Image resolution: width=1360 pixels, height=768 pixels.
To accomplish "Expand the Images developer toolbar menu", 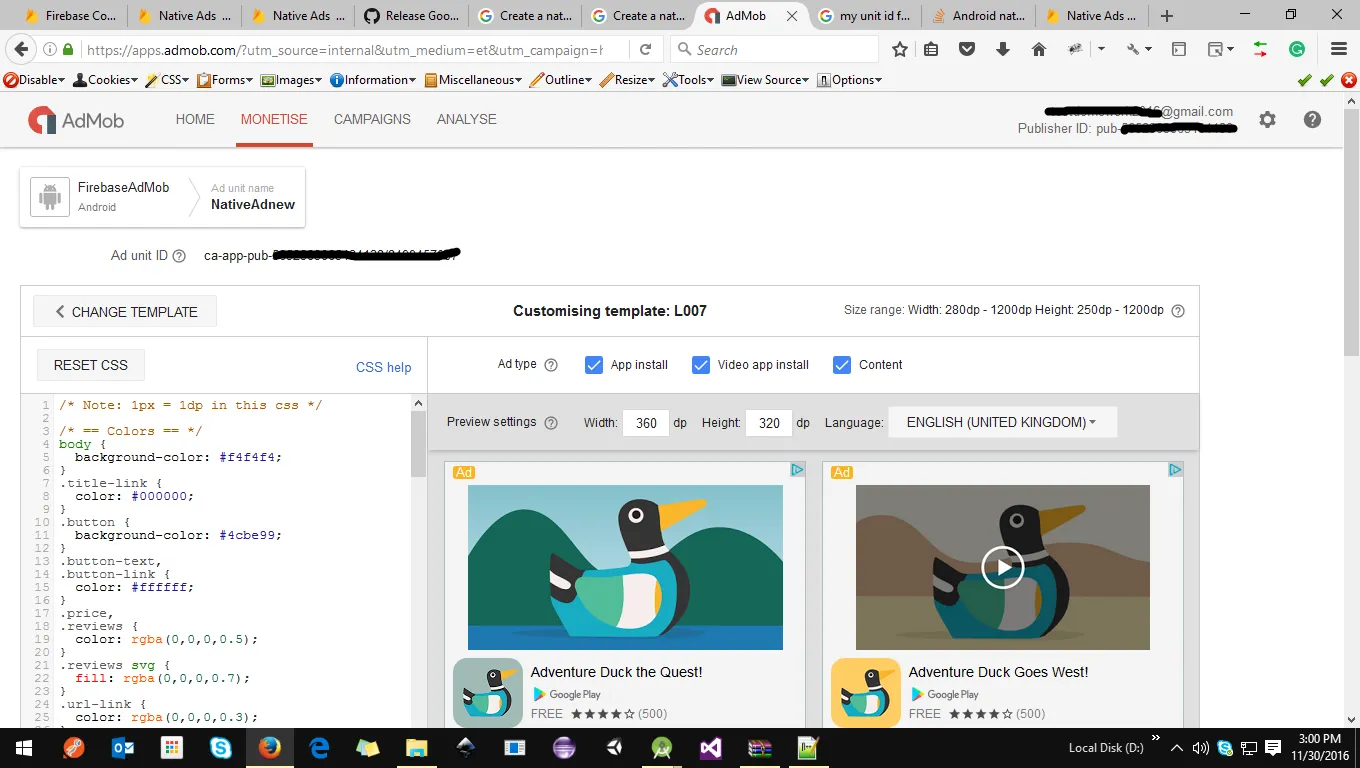I will coord(292,80).
